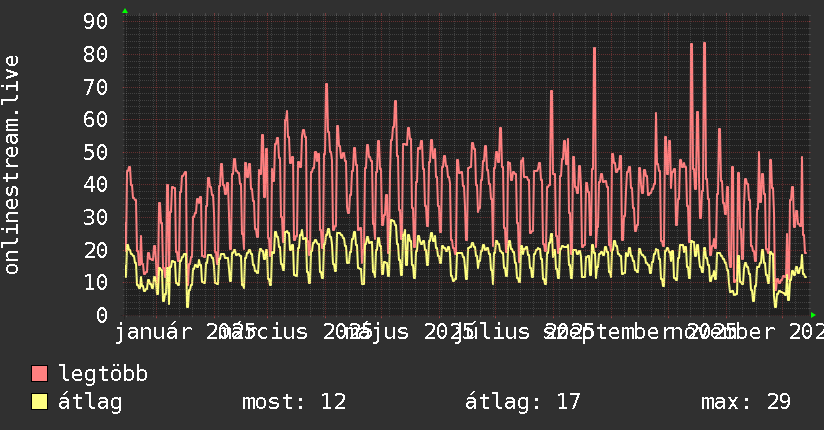The image size is (824, 430).
Task: Click the 50 label on y-axis
Action: pos(95,152)
